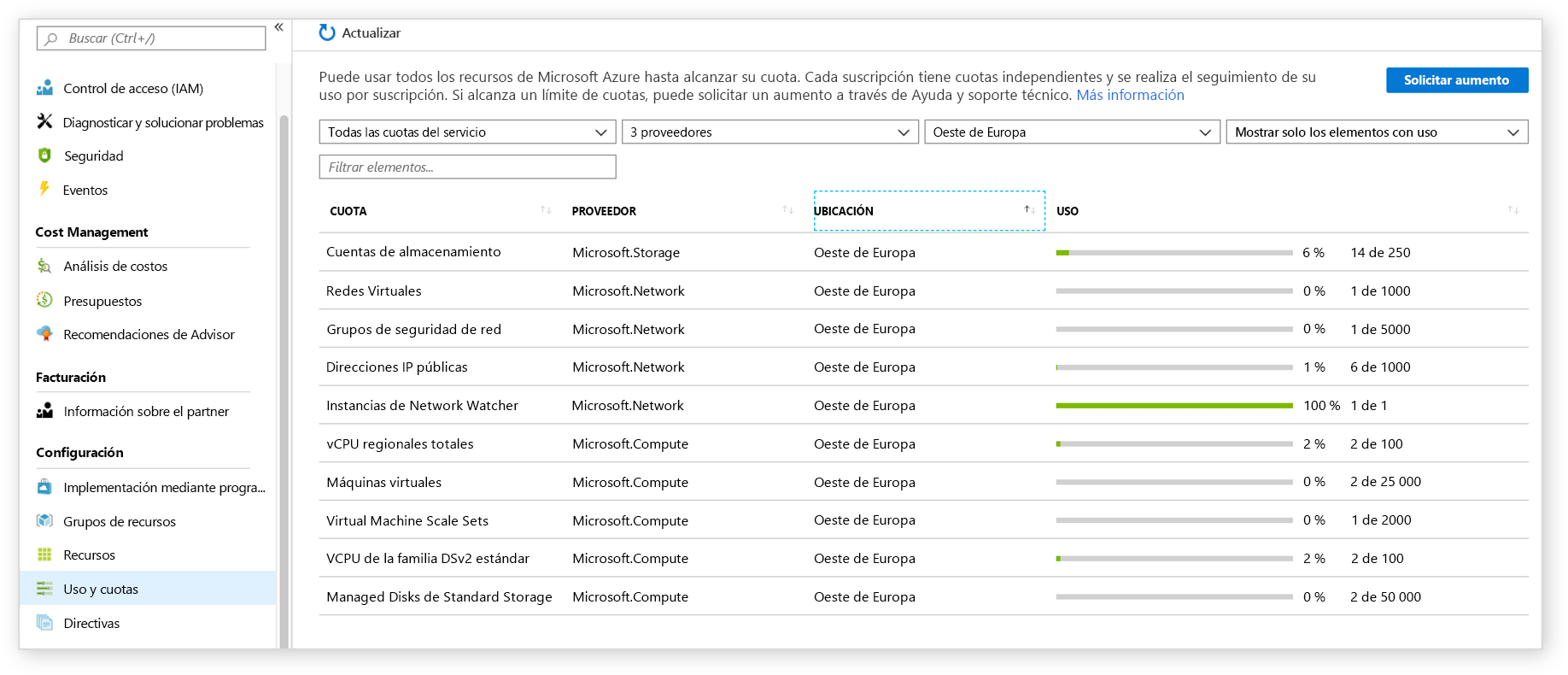1568x675 pixels.
Task: Click the Actualizar refresh icon
Action: pos(327,32)
